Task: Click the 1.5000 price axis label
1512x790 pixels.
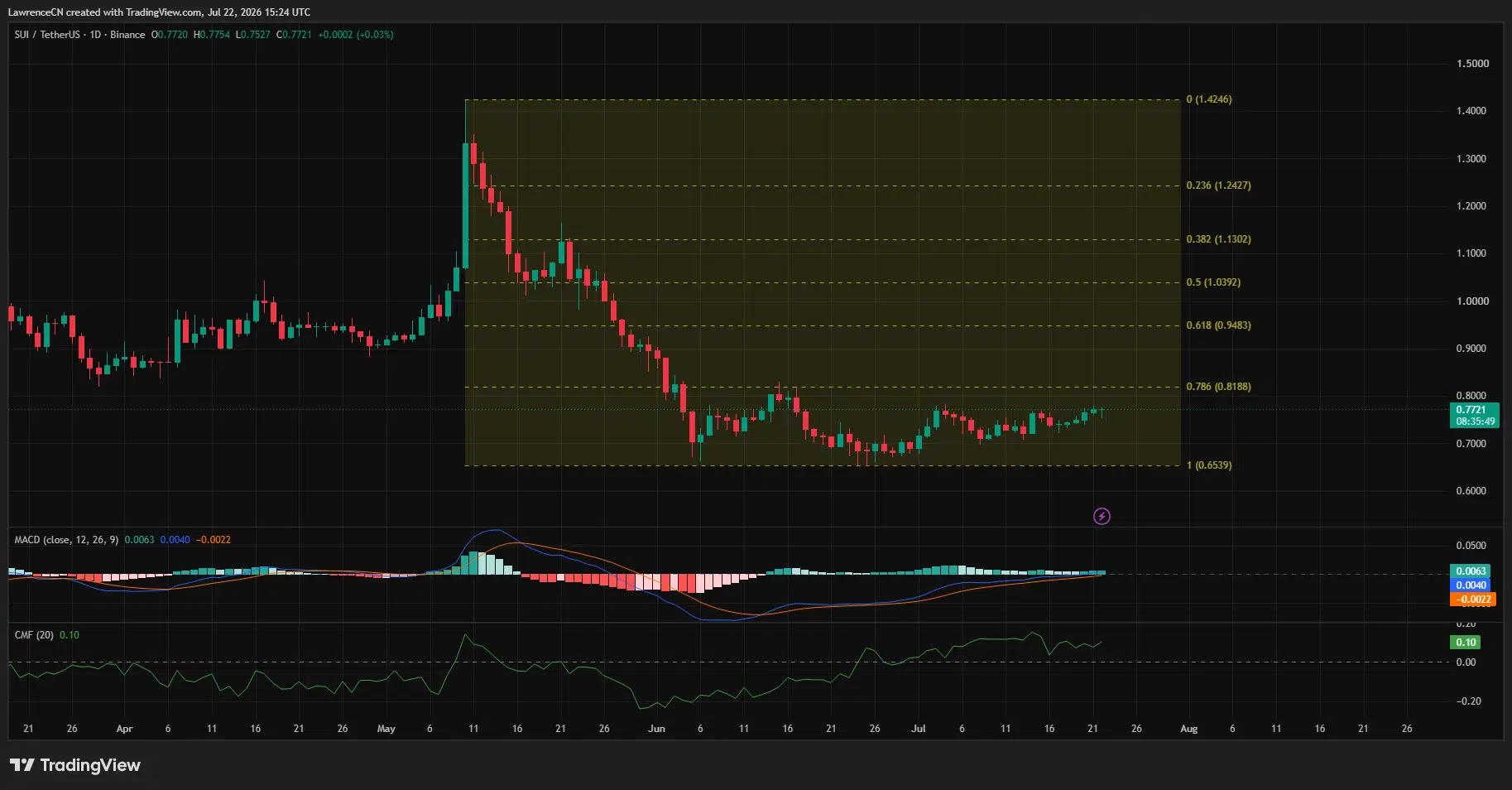Action: (x=1472, y=64)
